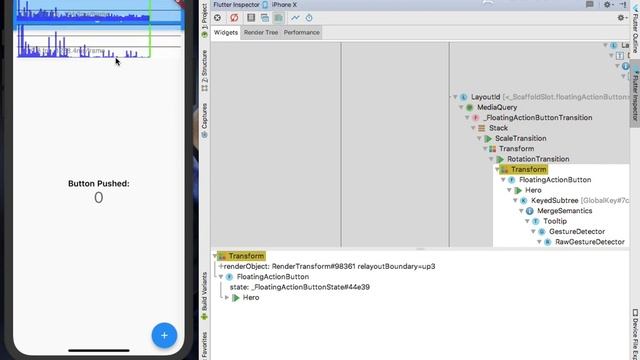Click the MediaQuery green icon

coord(470,107)
